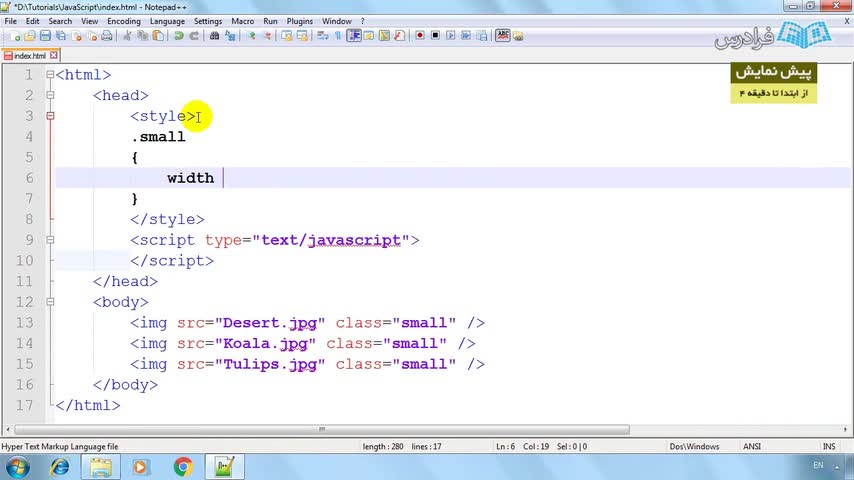
Task: Open the Plugins menu
Action: (x=300, y=21)
